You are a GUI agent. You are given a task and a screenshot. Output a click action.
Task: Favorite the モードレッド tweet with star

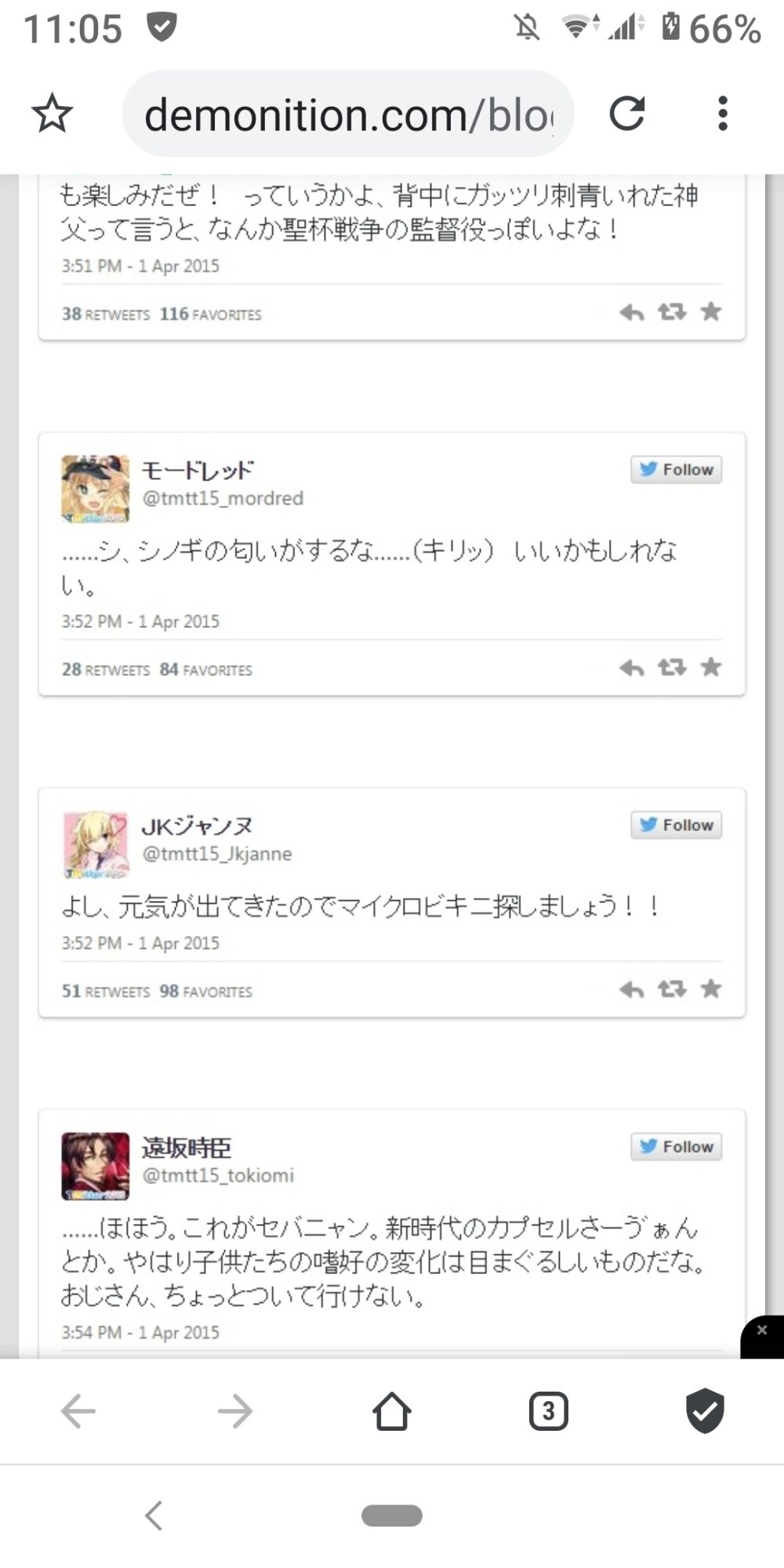click(x=711, y=666)
